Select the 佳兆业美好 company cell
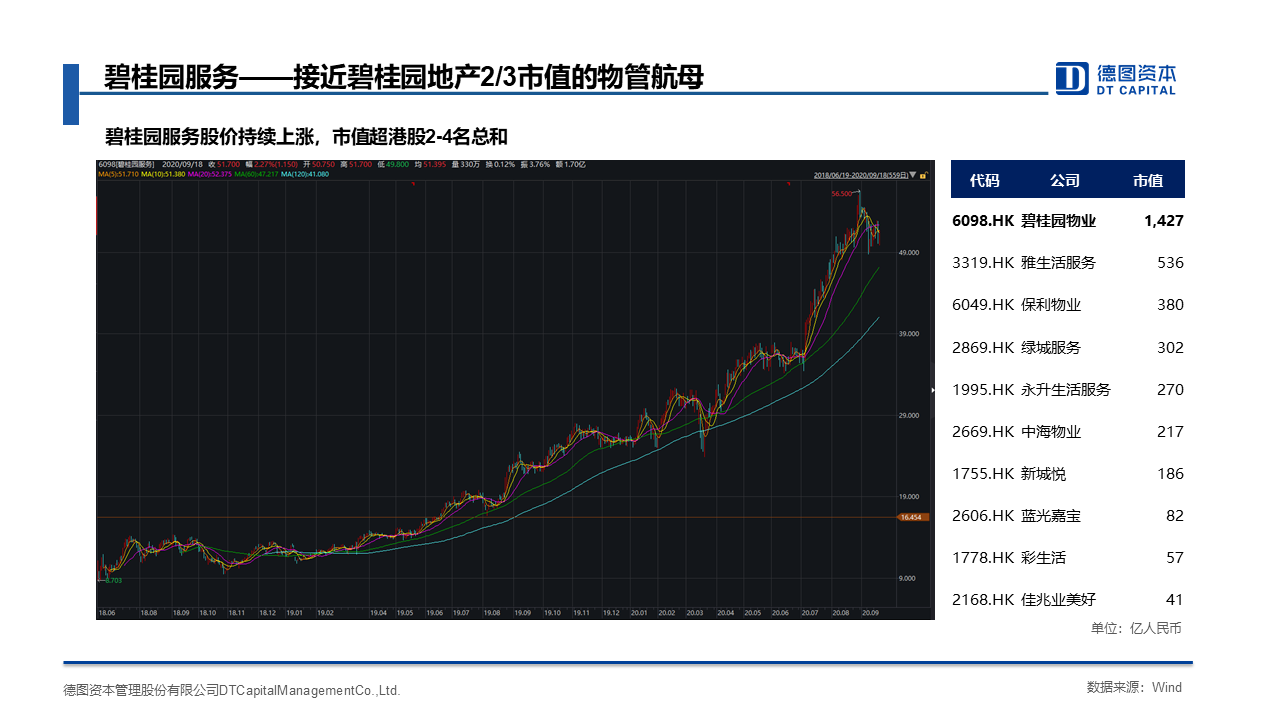The height and width of the screenshot is (720, 1280). point(1059,600)
